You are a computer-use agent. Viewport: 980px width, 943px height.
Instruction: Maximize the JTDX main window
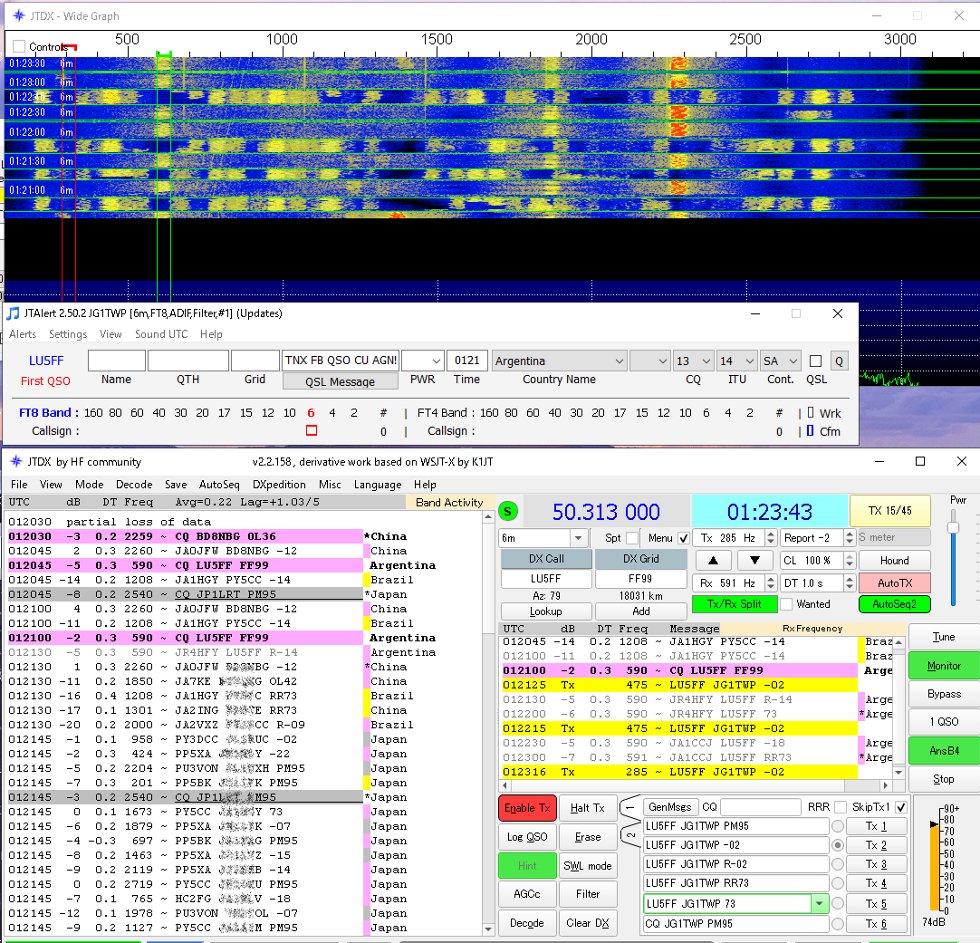[920, 461]
